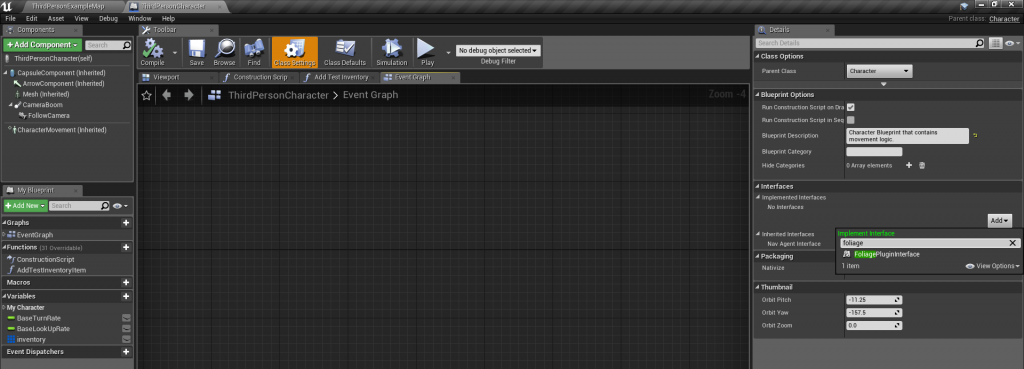Go back with the graph left arrow
Viewport: 1024px width, 369px height.
coord(167,95)
